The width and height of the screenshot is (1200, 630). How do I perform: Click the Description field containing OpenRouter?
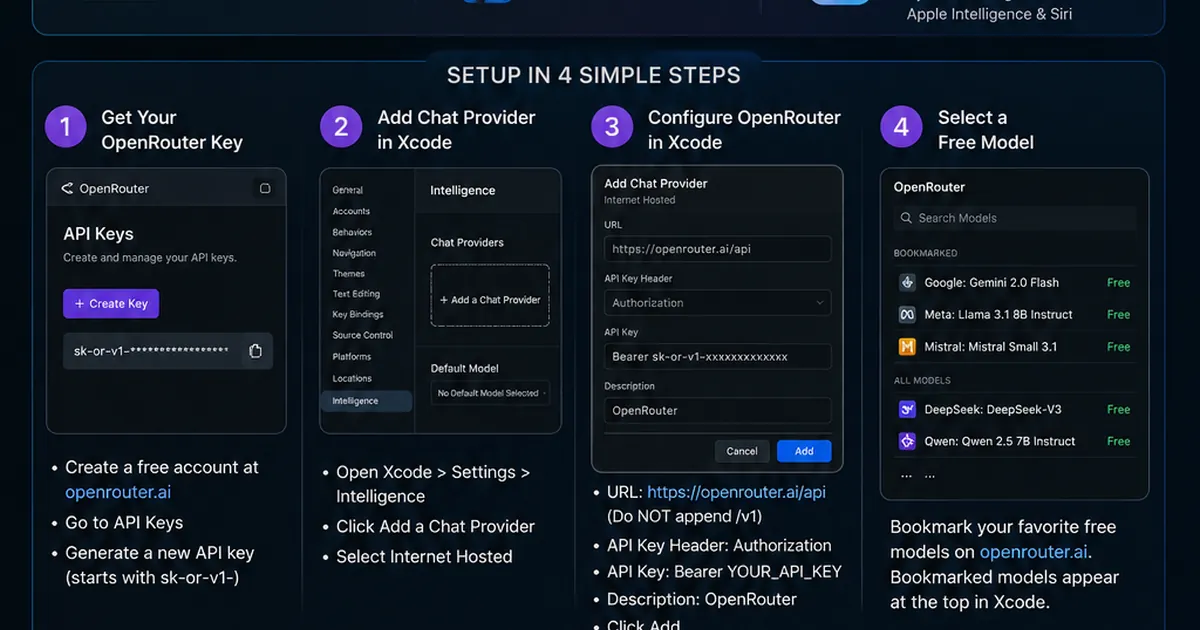(x=717, y=411)
